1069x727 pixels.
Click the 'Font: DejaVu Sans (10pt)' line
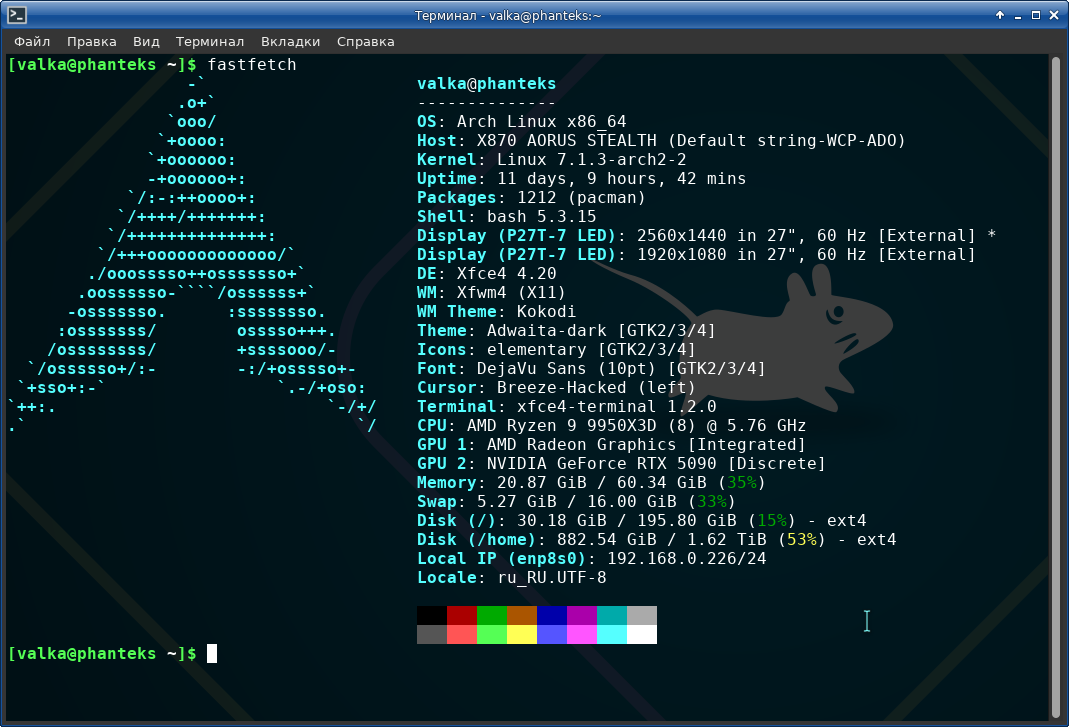[591, 369]
